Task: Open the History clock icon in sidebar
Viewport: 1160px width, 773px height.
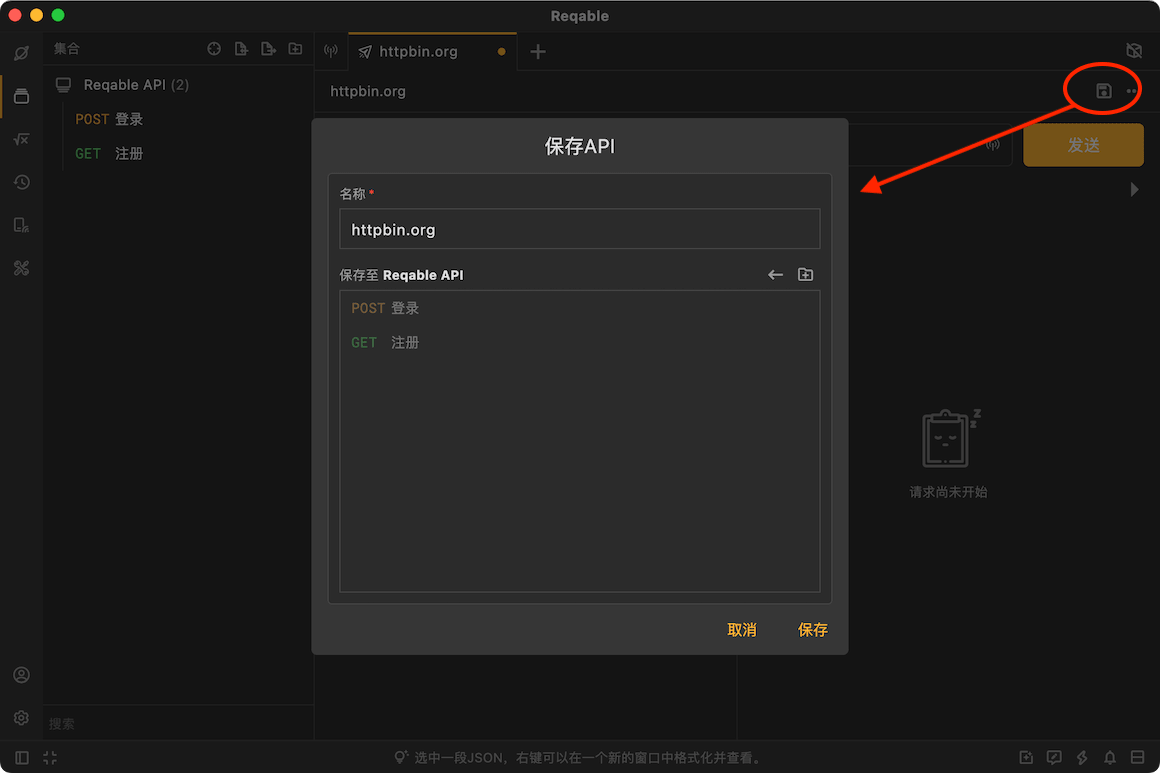Action: 21,182
